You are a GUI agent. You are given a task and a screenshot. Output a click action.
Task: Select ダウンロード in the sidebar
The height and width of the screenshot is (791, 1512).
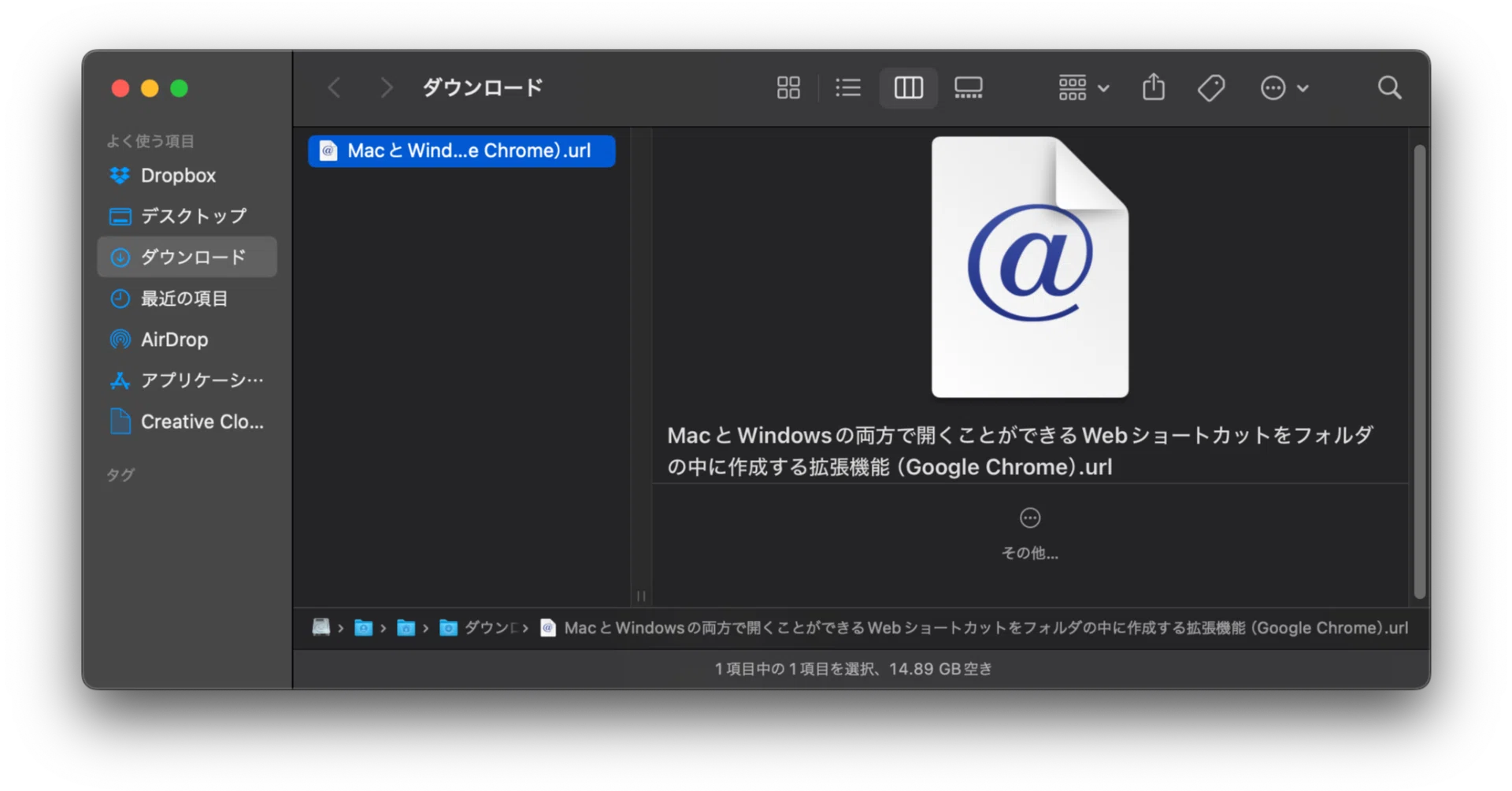pyautogui.click(x=187, y=257)
